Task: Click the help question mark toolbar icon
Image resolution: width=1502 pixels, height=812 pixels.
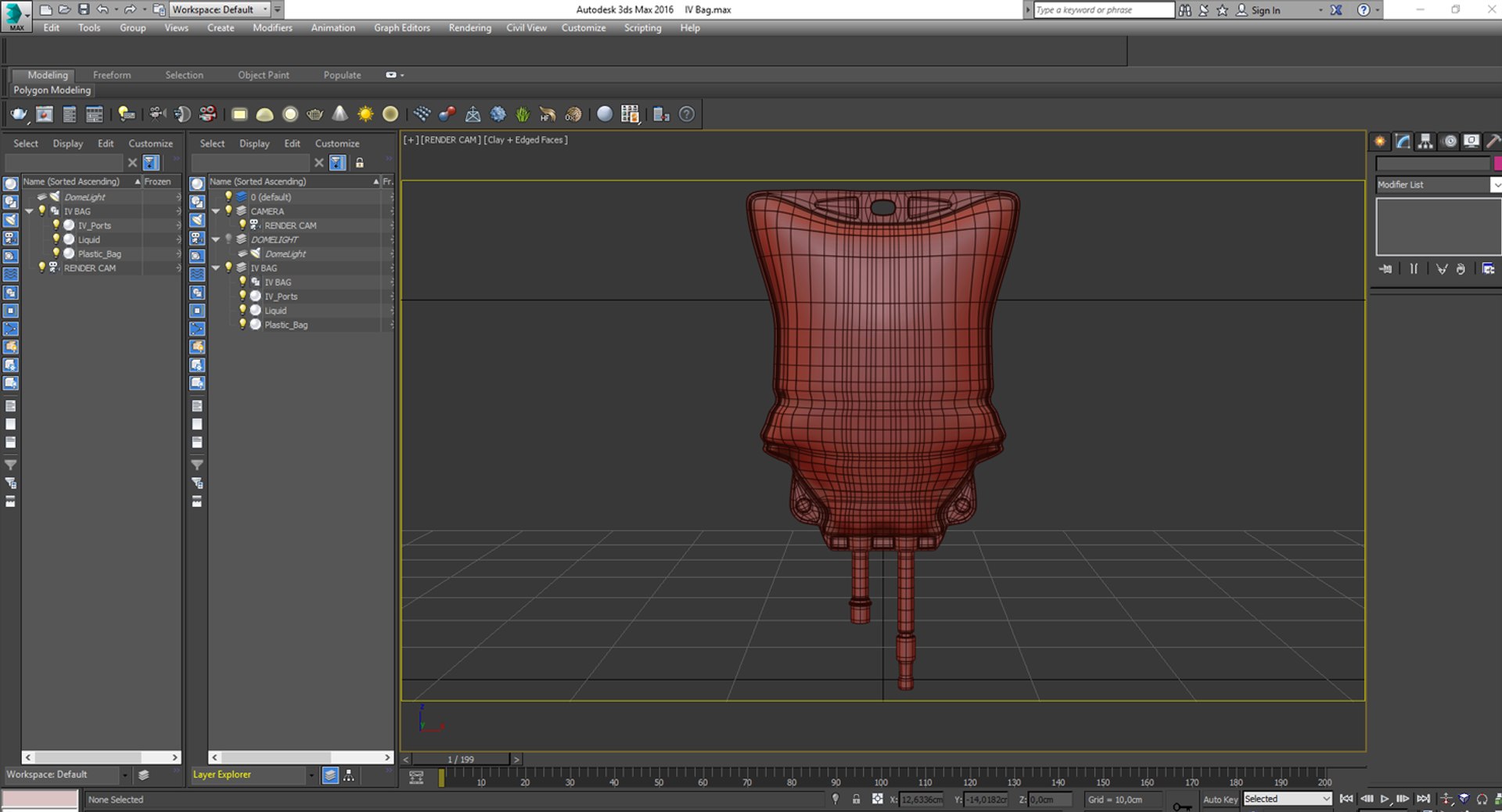Action: pyautogui.click(x=687, y=114)
